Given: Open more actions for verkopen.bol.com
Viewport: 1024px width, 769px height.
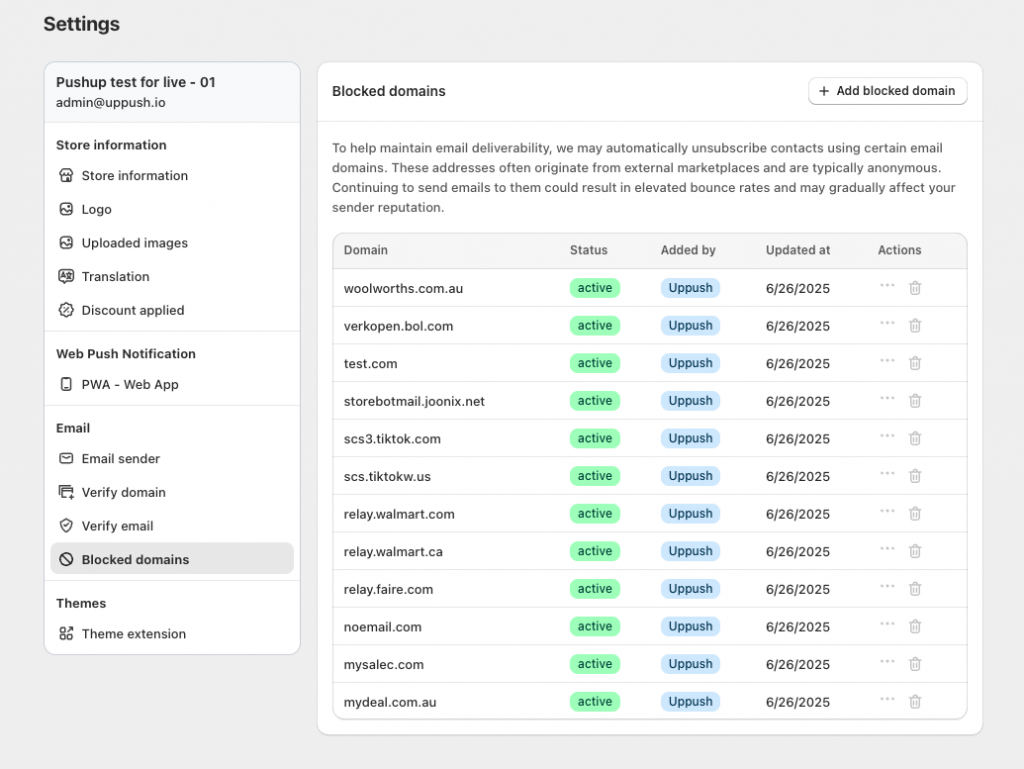Looking at the screenshot, I should pyautogui.click(x=887, y=325).
